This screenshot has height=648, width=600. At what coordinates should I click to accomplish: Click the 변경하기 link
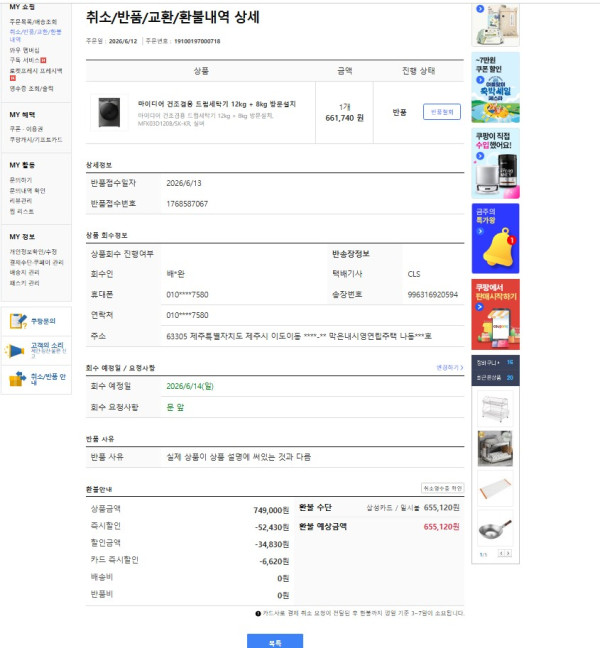click(450, 367)
